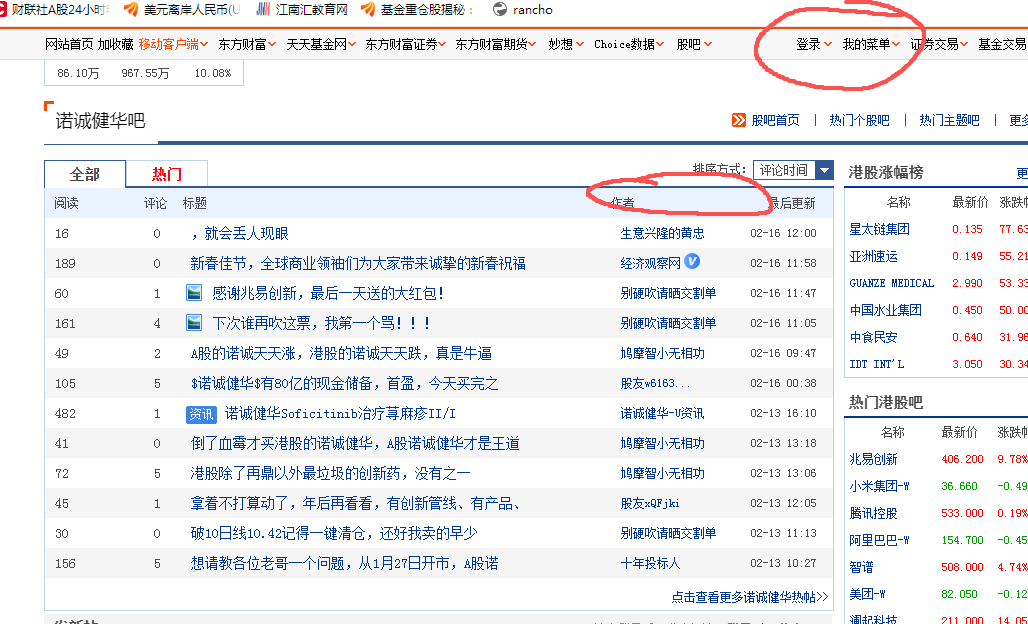
Task: Open post 拿着不打算动了，年后再看看
Action: pyautogui.click(x=356, y=503)
